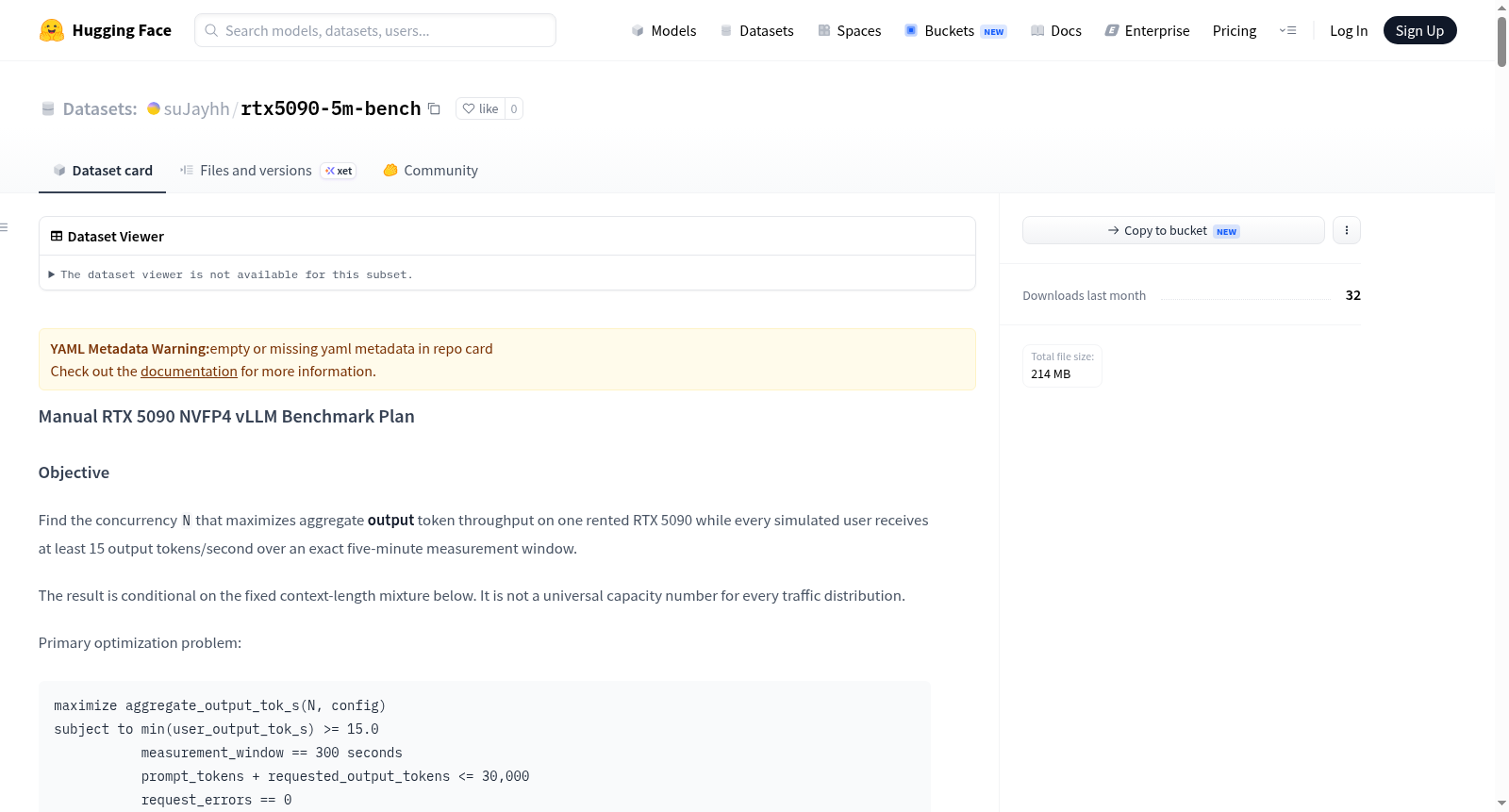Click the Hugging Face logo emoji
This screenshot has height=812, width=1509.
point(52,30)
